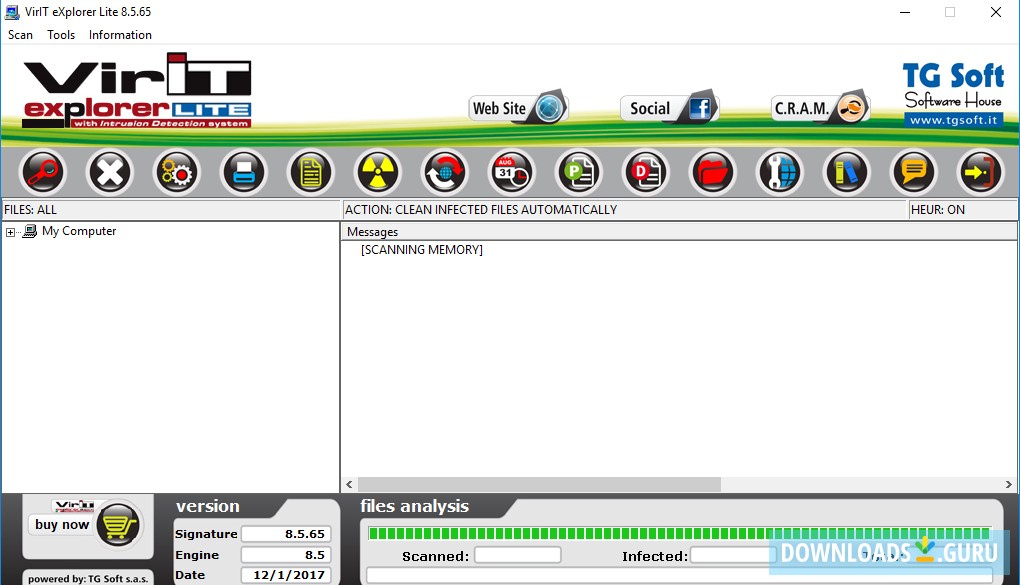Click the powered by: TG Soft s.a.s. text
This screenshot has width=1020, height=585.
click(88, 578)
